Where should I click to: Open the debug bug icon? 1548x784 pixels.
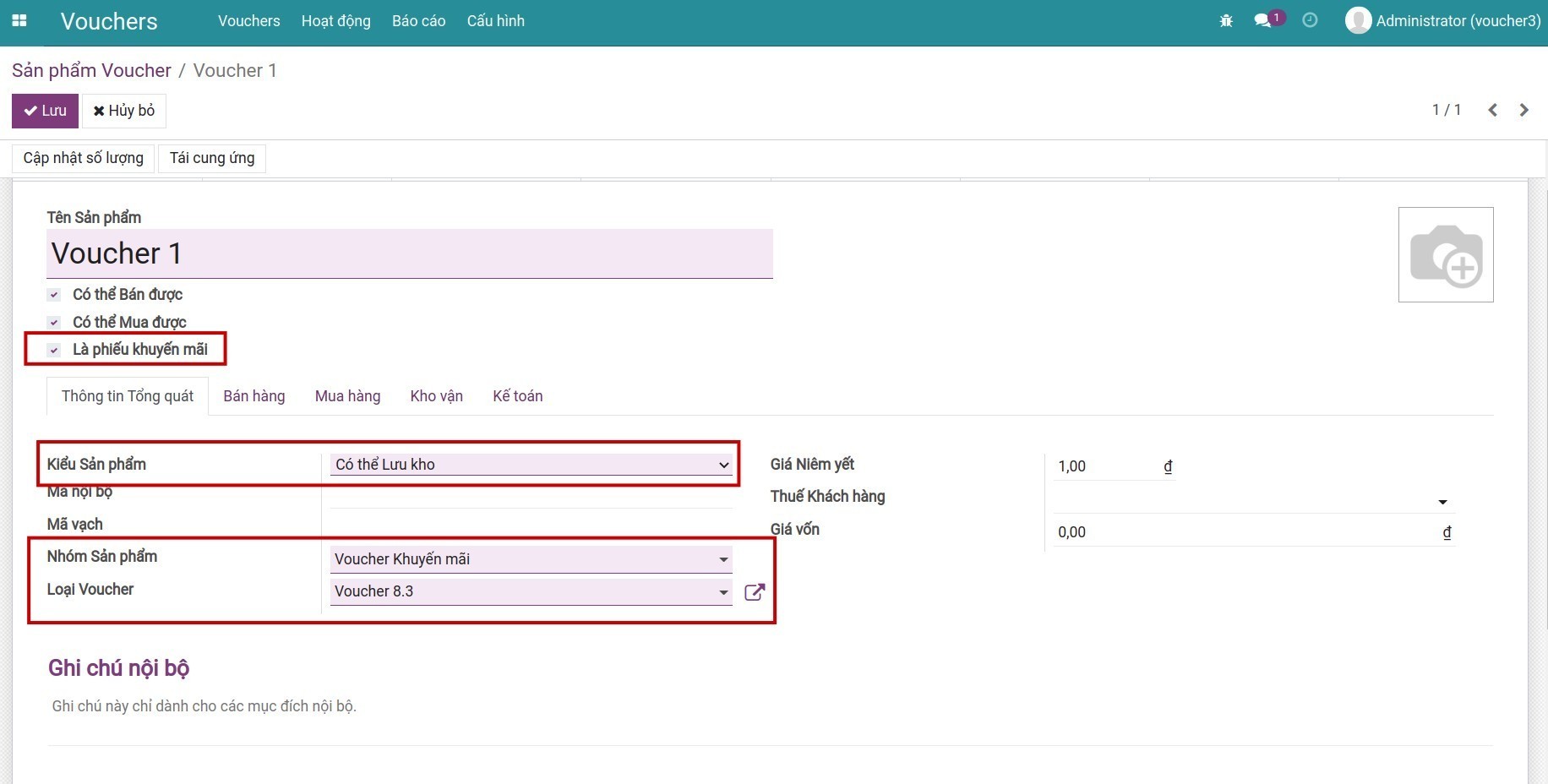(1226, 20)
